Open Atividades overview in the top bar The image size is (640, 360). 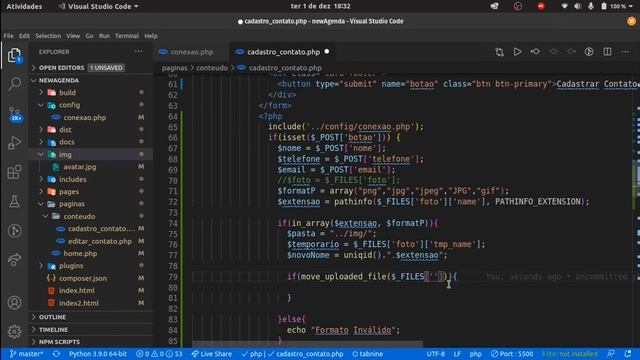coord(24,6)
